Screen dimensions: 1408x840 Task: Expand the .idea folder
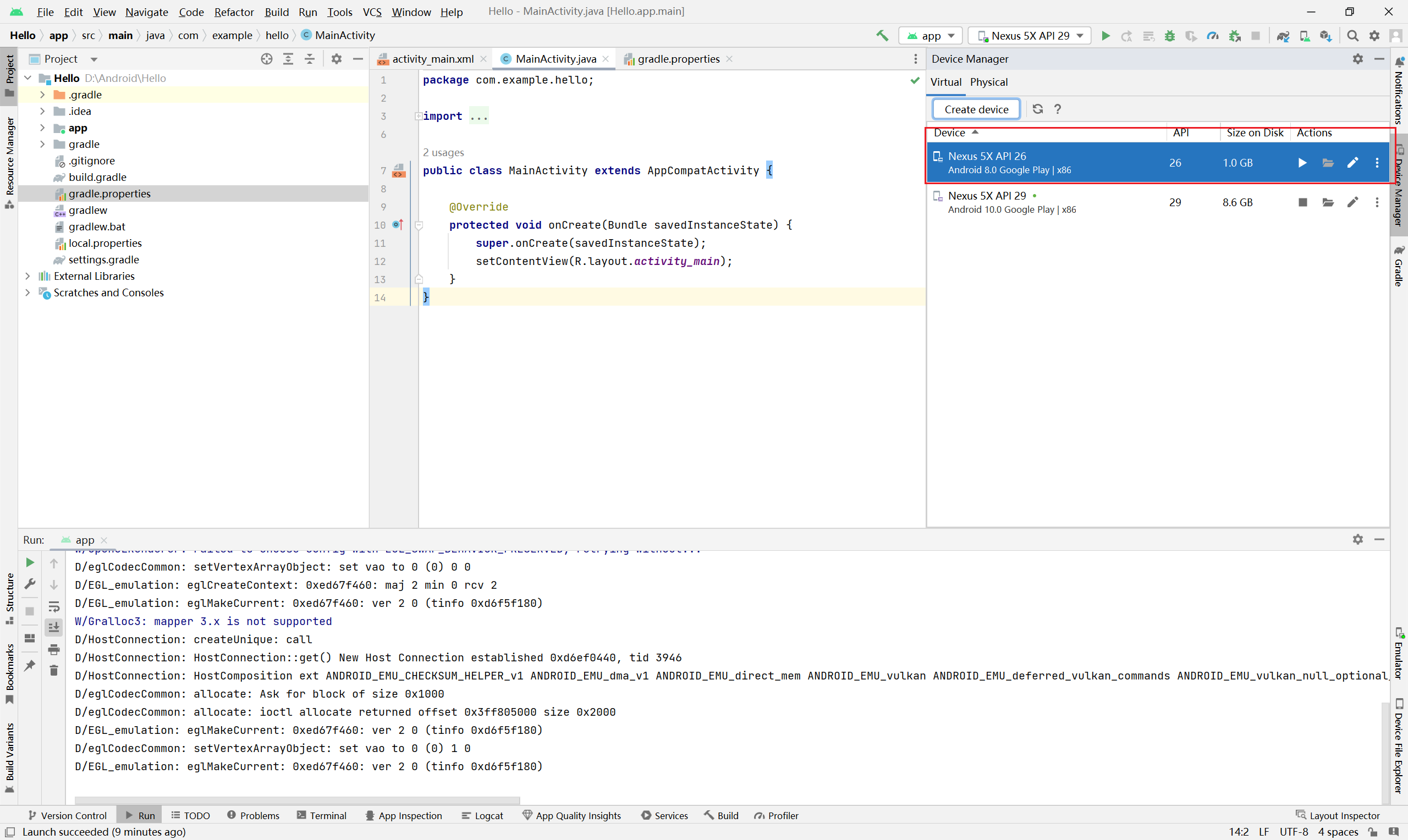(x=42, y=111)
